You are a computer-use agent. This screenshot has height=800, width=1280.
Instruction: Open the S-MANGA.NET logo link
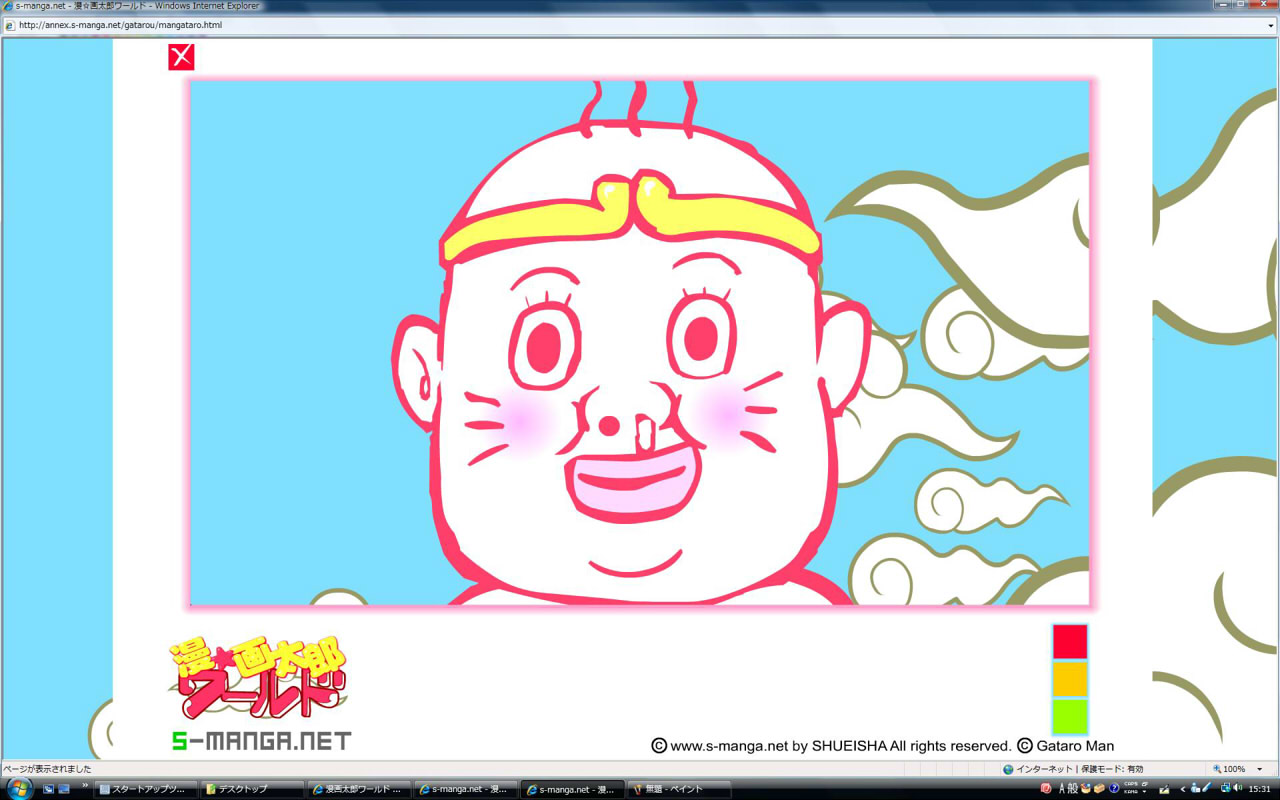[261, 741]
